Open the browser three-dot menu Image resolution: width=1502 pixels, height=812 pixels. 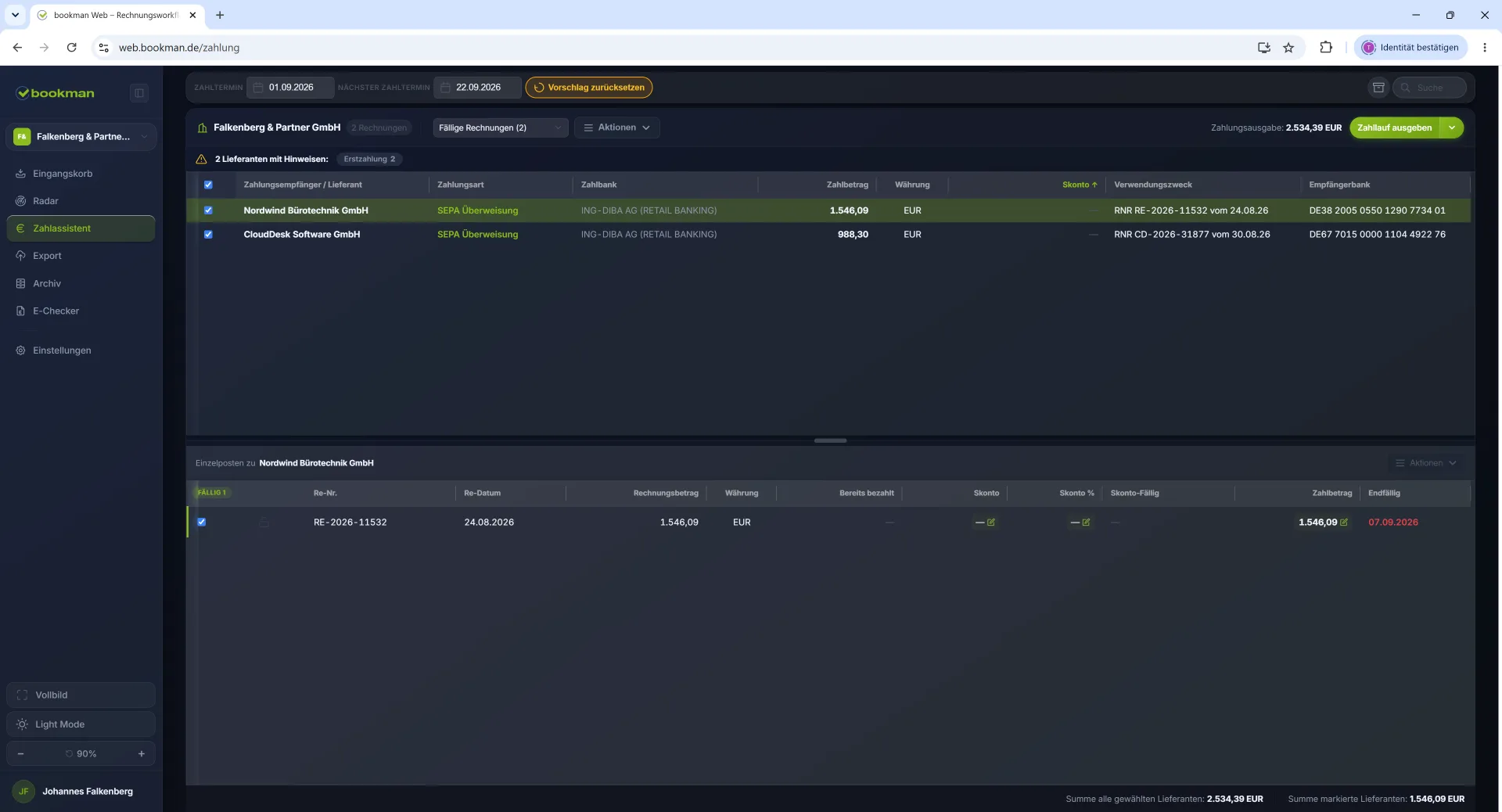[1484, 48]
